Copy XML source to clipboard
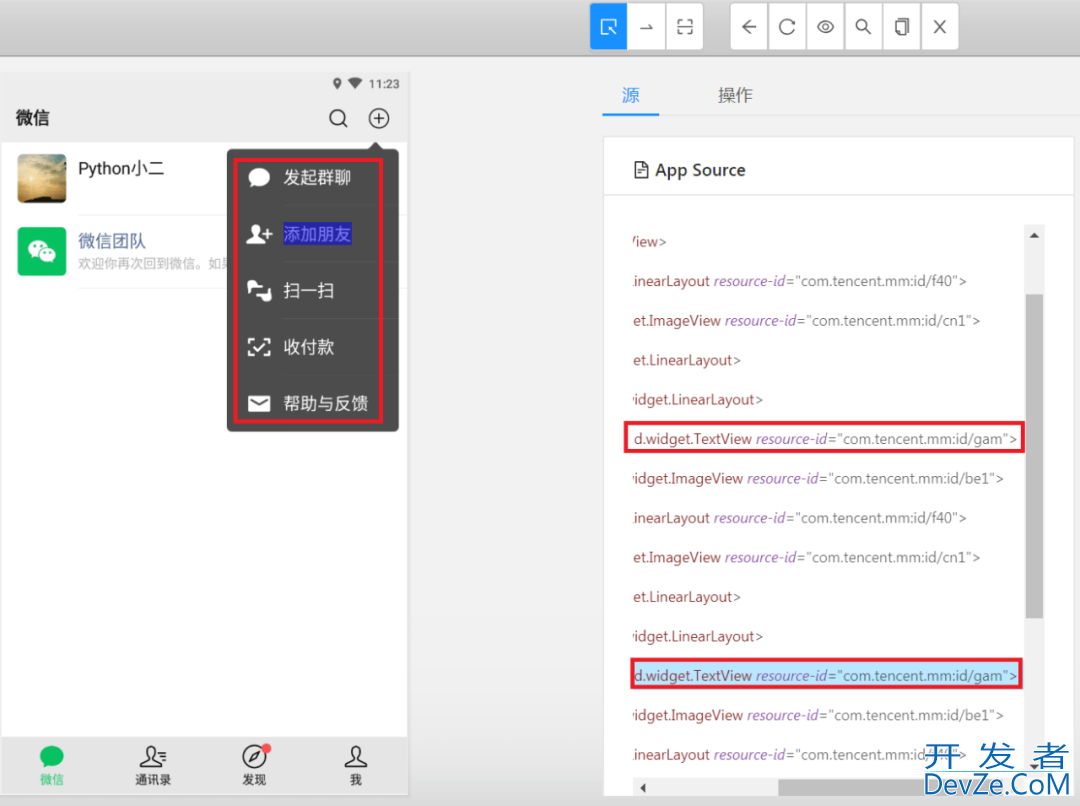Viewport: 1080px width, 806px height. (x=902, y=27)
